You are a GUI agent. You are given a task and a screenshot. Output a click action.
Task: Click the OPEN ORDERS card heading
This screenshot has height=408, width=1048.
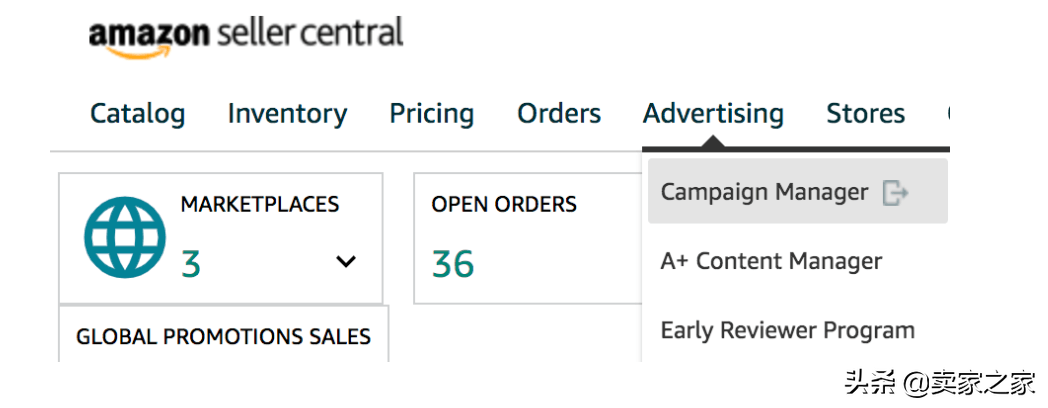pyautogui.click(x=504, y=204)
